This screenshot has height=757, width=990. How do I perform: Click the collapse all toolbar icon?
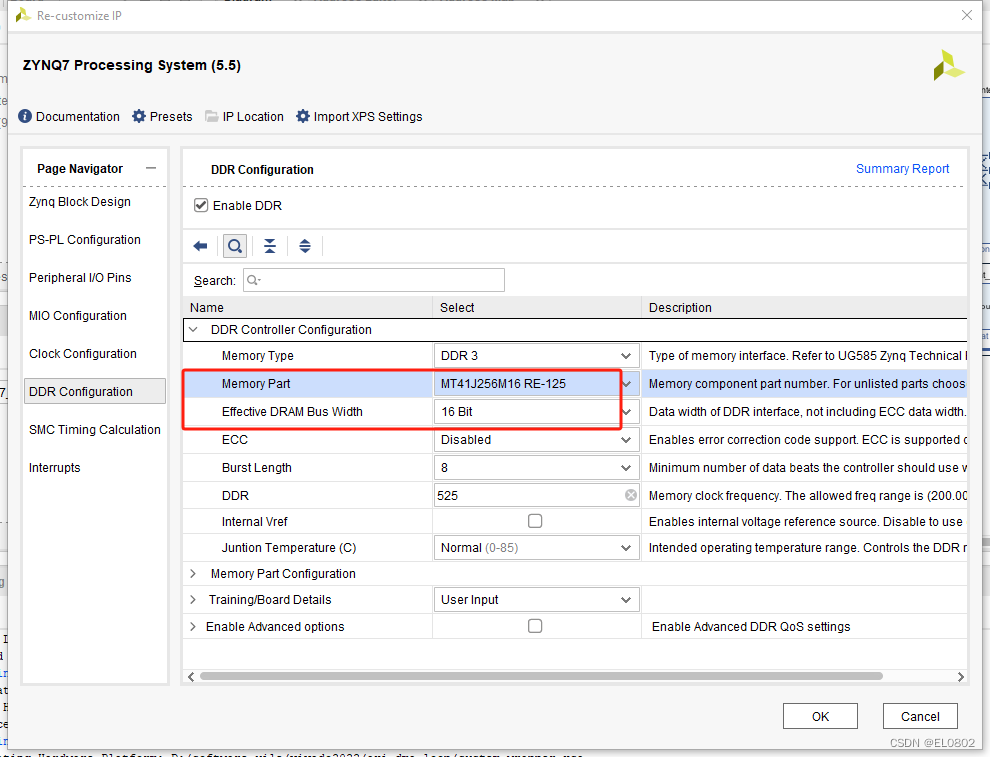(270, 246)
